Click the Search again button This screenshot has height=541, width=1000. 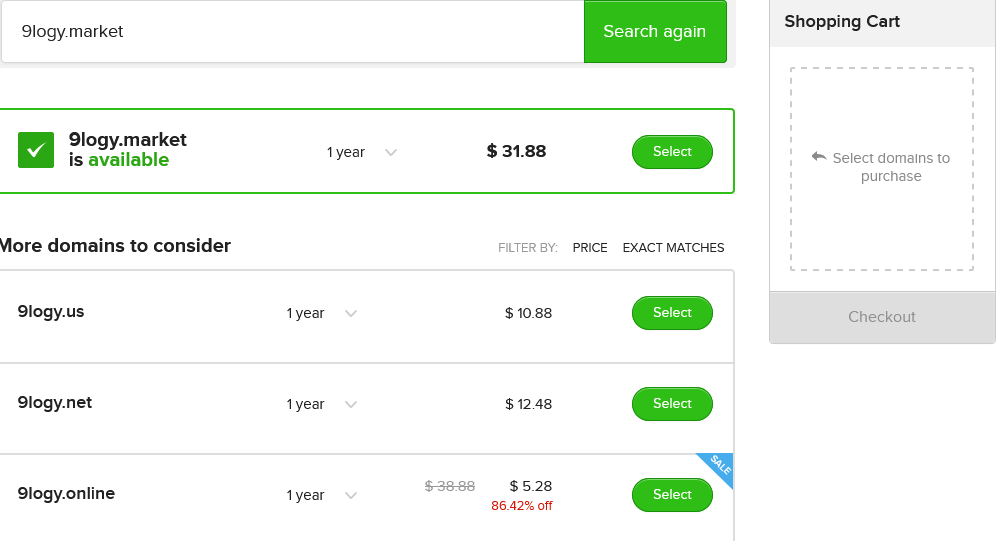(655, 31)
